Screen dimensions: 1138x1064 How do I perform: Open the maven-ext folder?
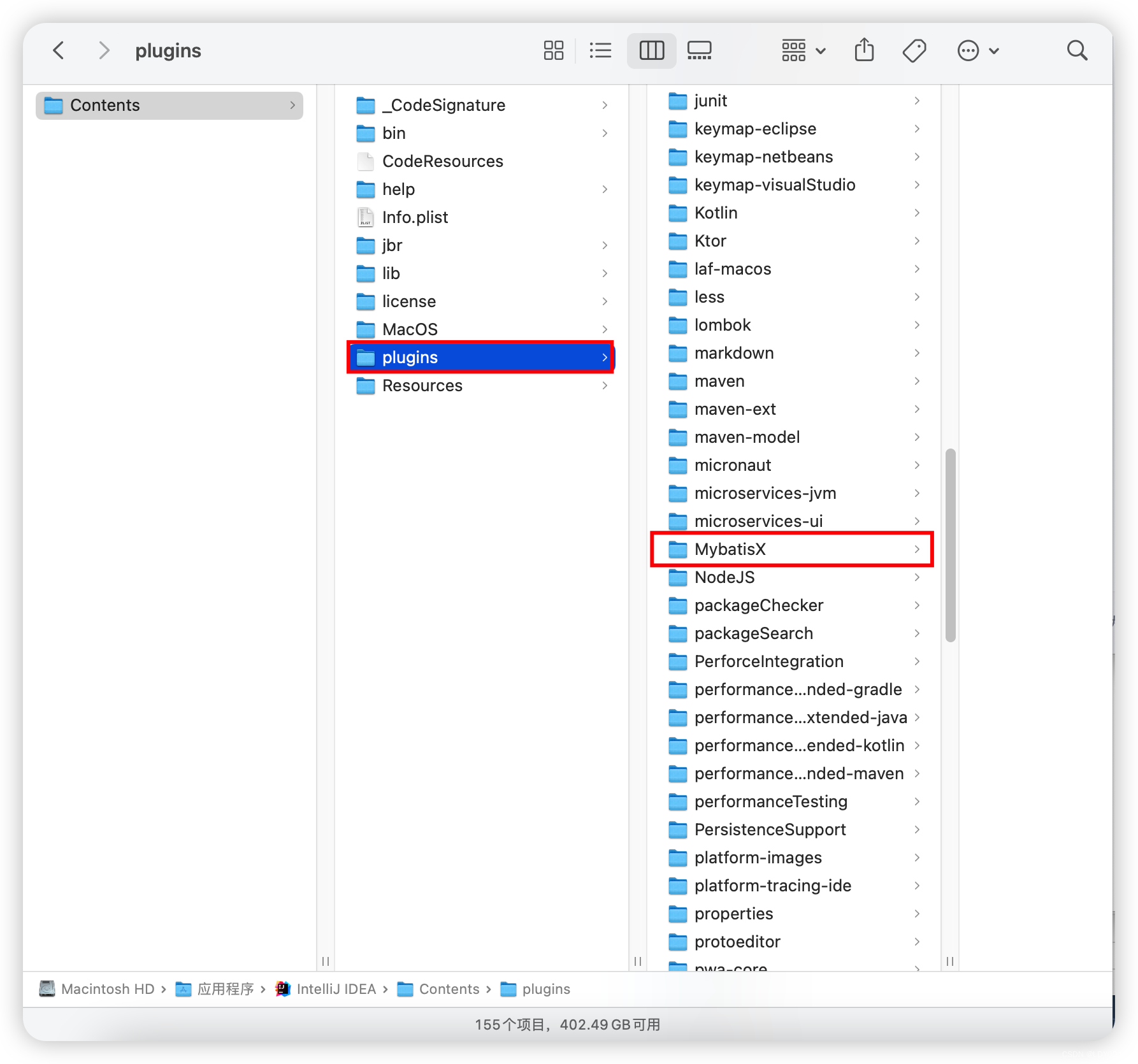pyautogui.click(x=794, y=409)
